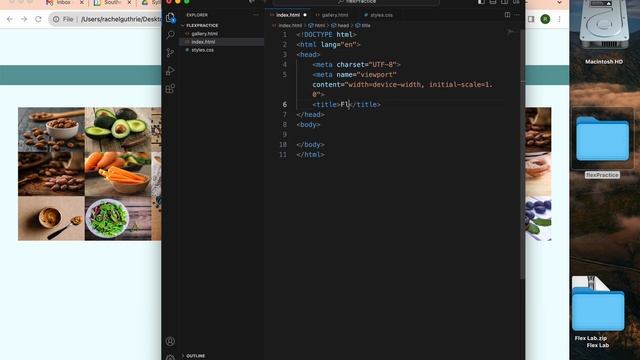
Task: Click the carrots photo in gallery
Action: click(118, 174)
